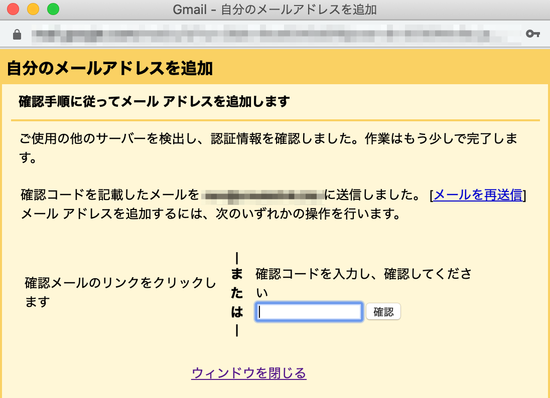This screenshot has height=398, width=550.
Task: Click the password key icon
Action: 532,34
